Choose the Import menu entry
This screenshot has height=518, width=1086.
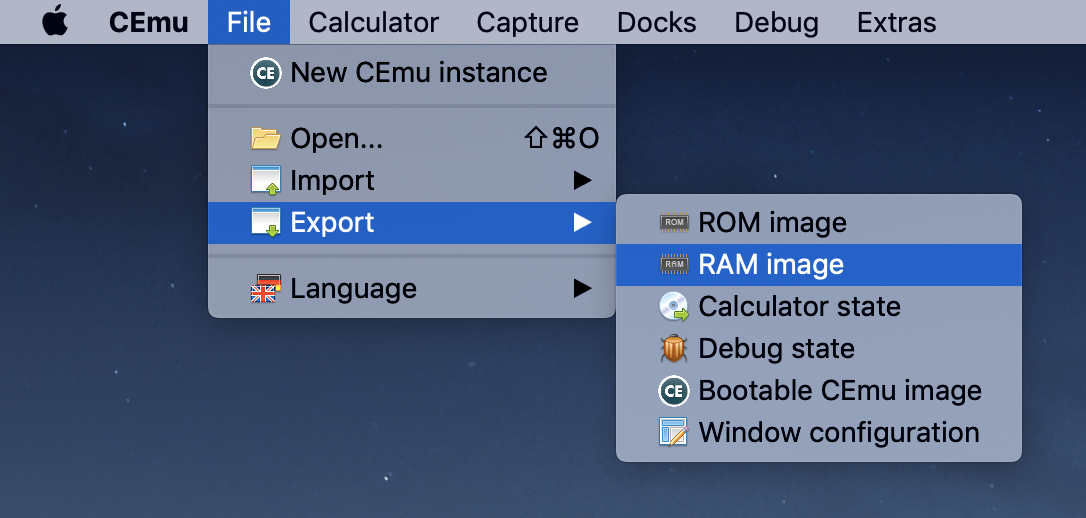(411, 181)
